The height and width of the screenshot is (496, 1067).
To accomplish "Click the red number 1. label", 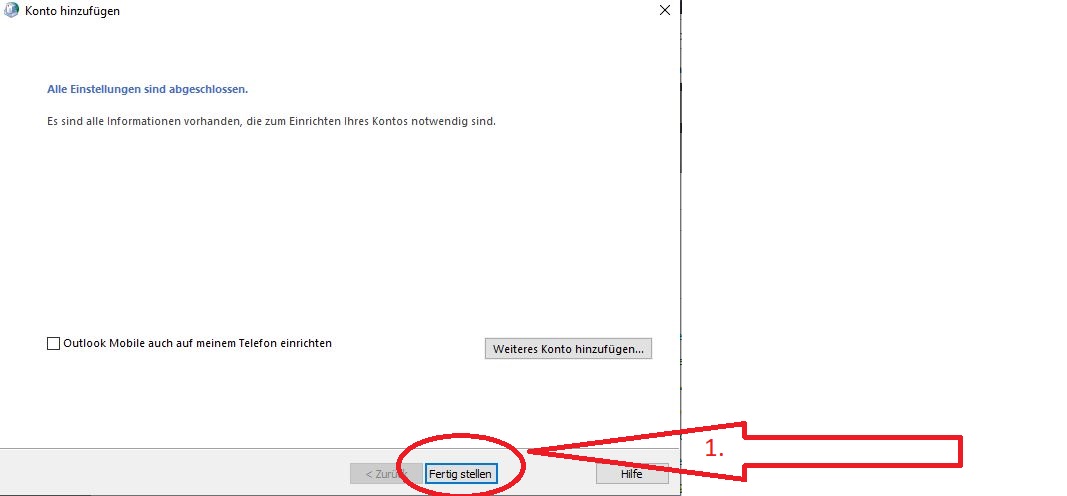I will pyautogui.click(x=714, y=450).
